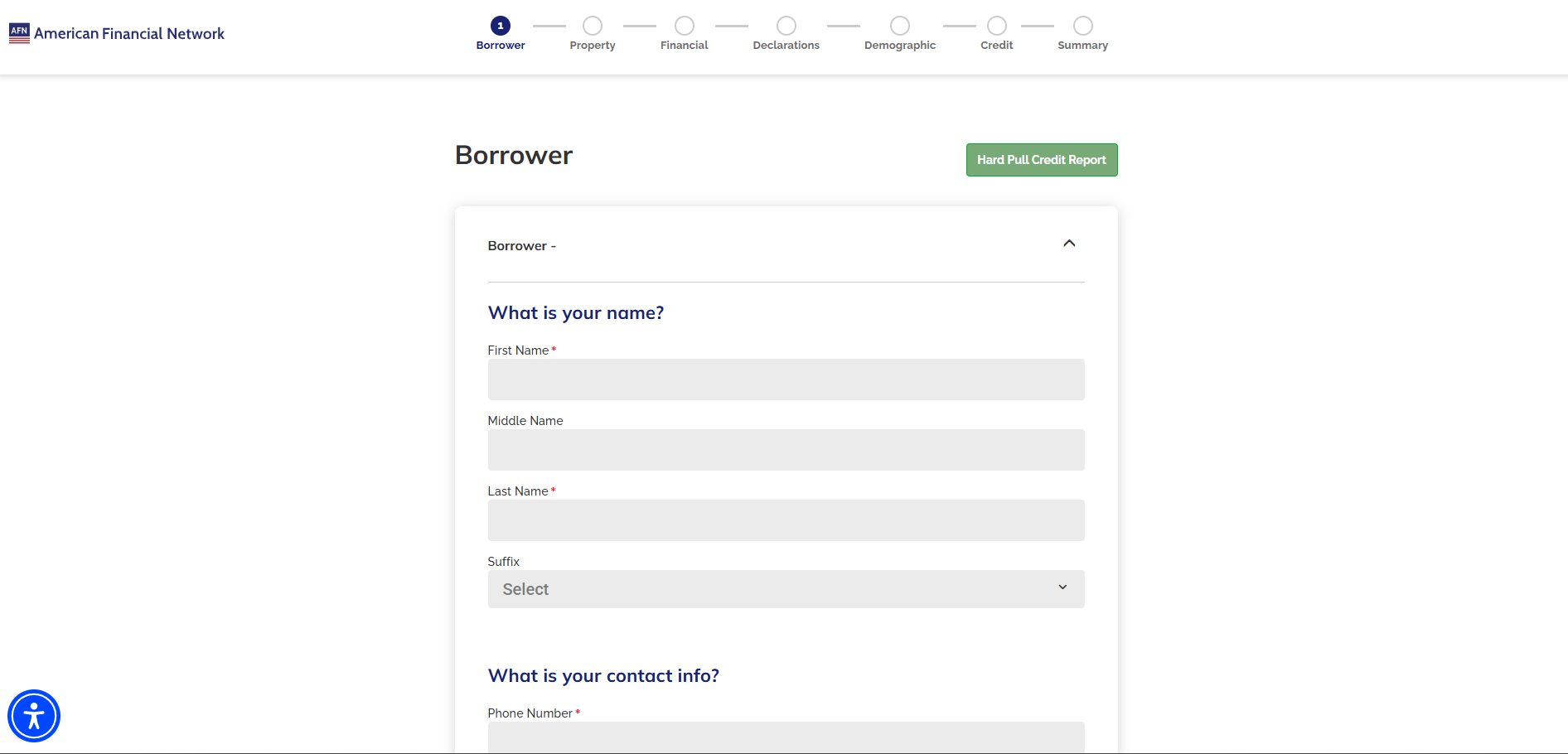Focus the First Name input field
Viewport: 1568px width, 754px height.
[786, 379]
